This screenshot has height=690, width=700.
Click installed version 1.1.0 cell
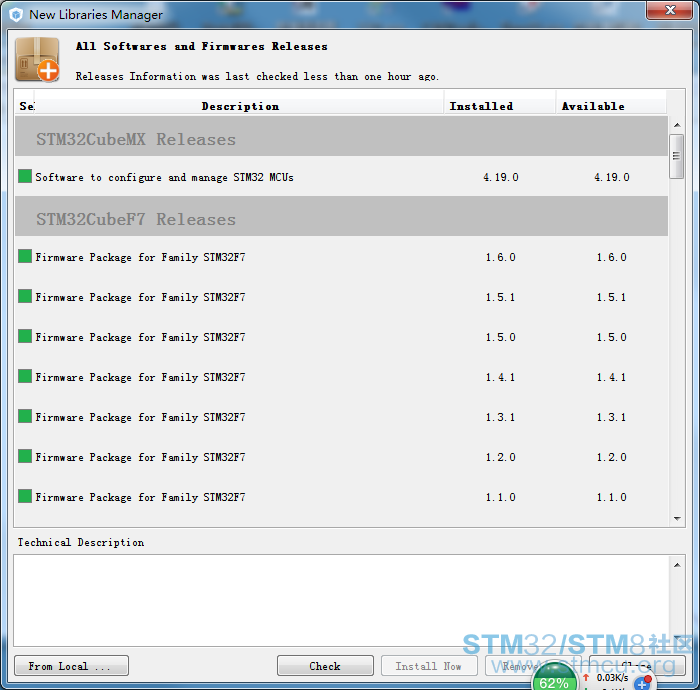coord(500,497)
